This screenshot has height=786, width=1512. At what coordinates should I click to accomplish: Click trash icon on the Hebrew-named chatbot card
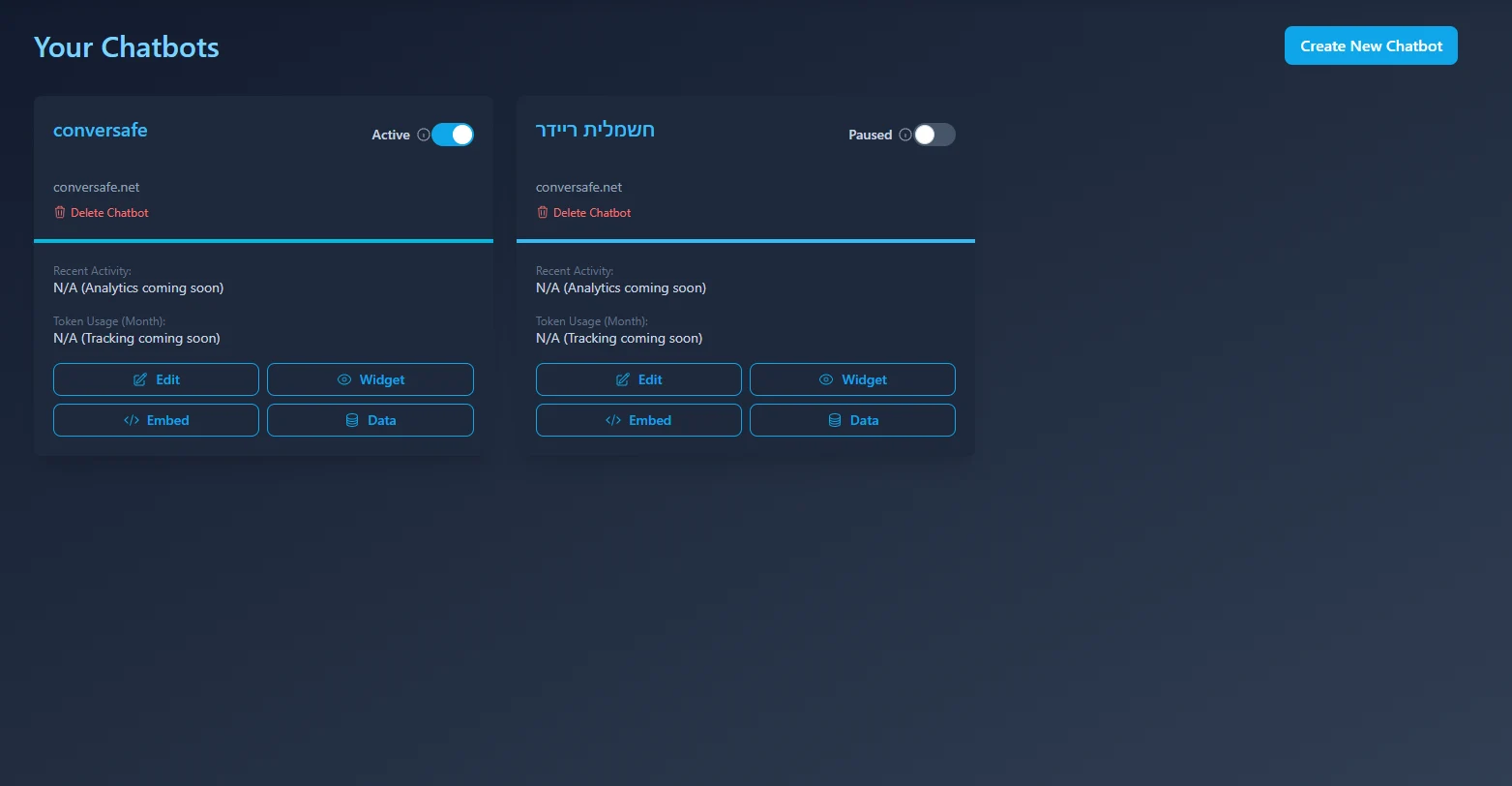point(543,212)
